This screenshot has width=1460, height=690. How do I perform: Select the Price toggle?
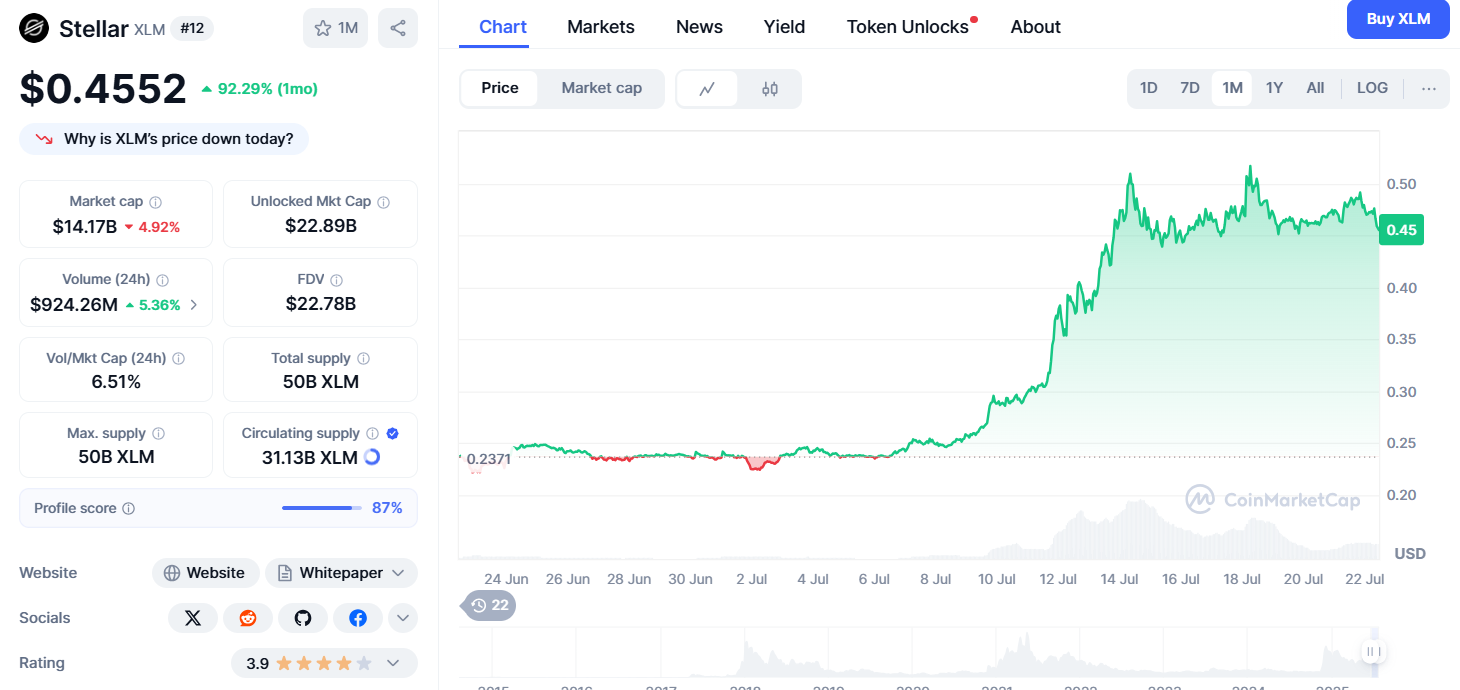(500, 88)
